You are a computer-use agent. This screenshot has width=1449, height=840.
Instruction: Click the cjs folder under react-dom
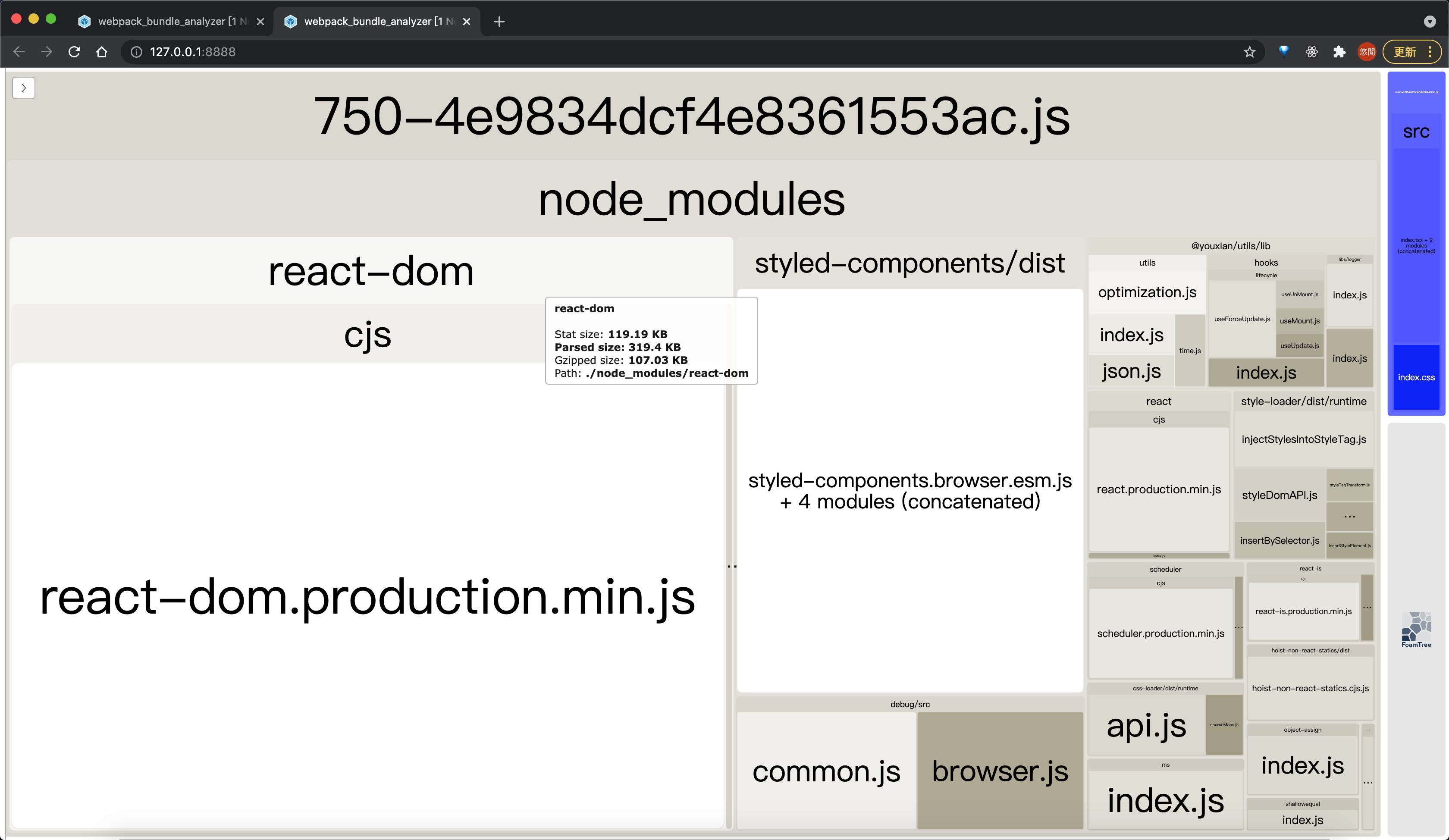tap(368, 334)
